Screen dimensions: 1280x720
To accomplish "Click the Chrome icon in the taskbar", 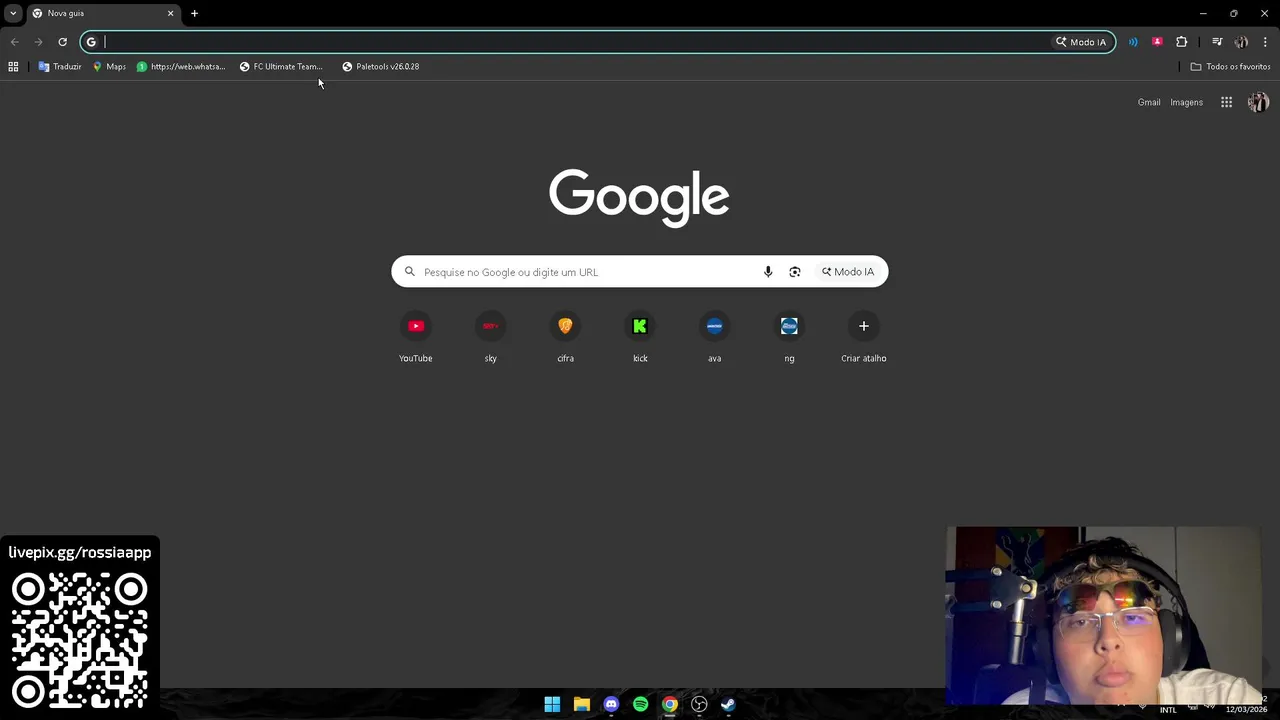I will pos(670,704).
